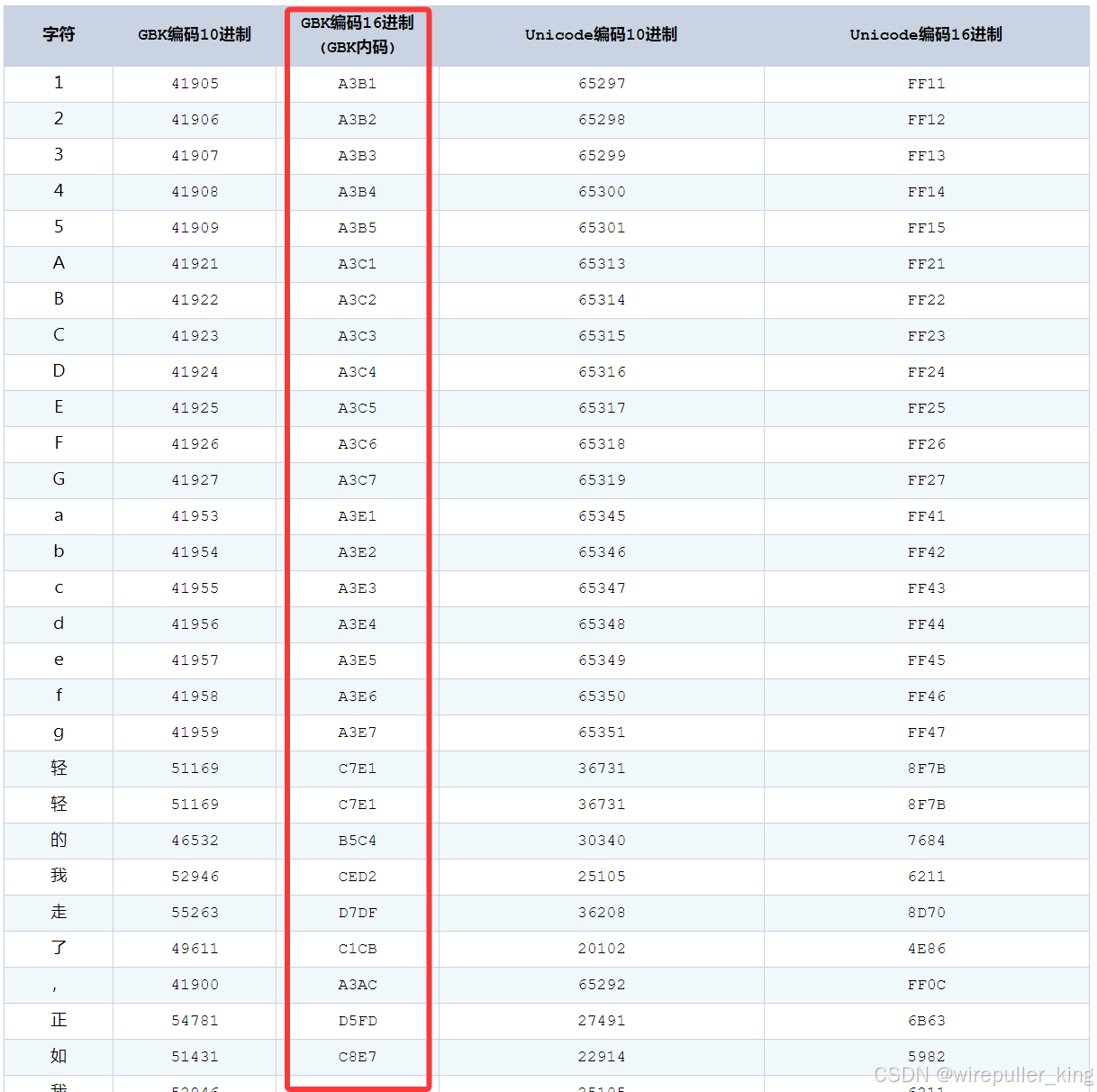The image size is (1097, 1092).
Task: Click the cell showing 6B63
Action: point(927,1021)
